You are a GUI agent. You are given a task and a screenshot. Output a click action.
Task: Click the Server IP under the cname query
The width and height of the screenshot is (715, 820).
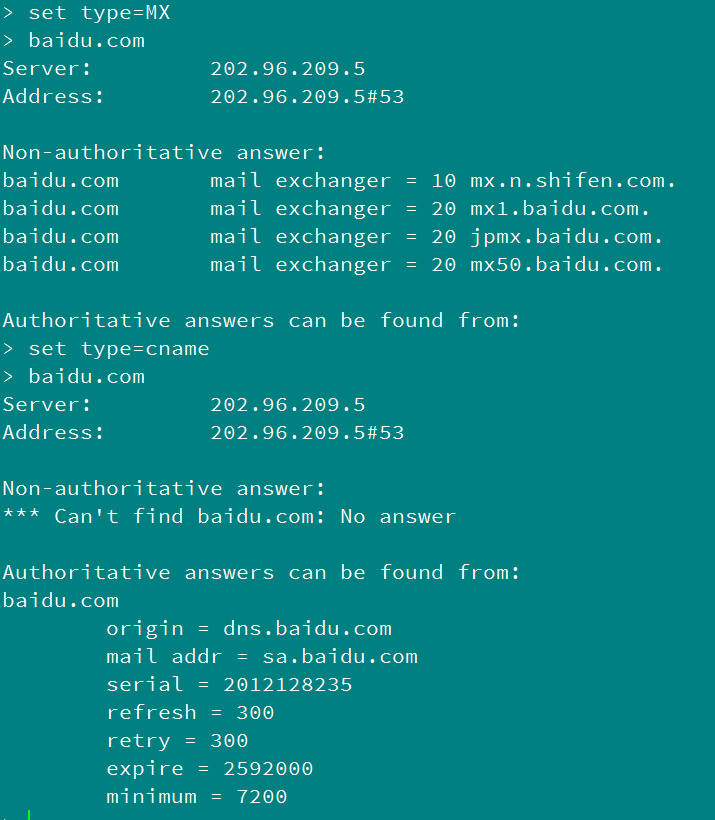288,405
